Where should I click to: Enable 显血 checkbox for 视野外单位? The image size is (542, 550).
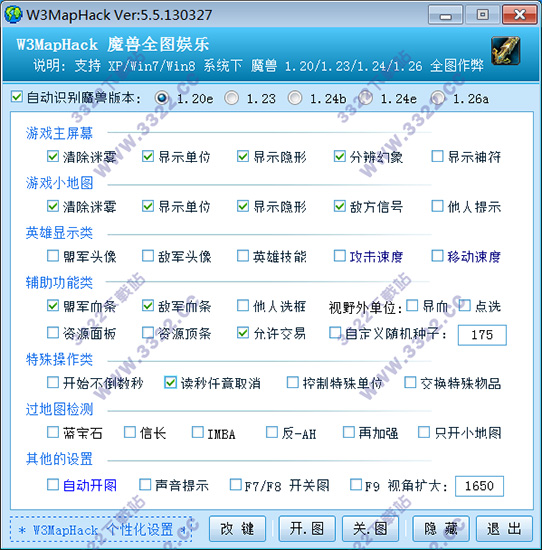point(412,306)
